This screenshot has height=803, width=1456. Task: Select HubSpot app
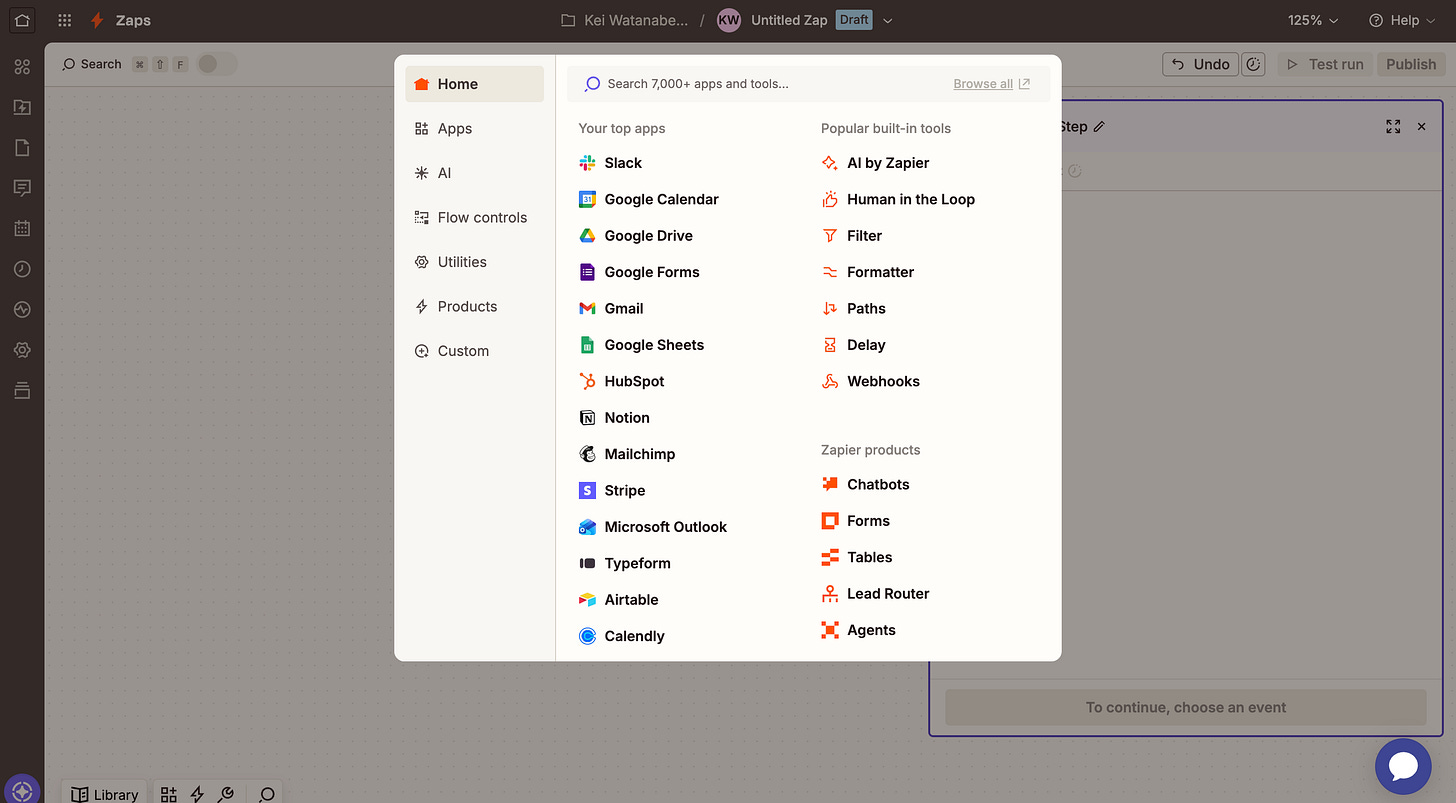coord(621,381)
